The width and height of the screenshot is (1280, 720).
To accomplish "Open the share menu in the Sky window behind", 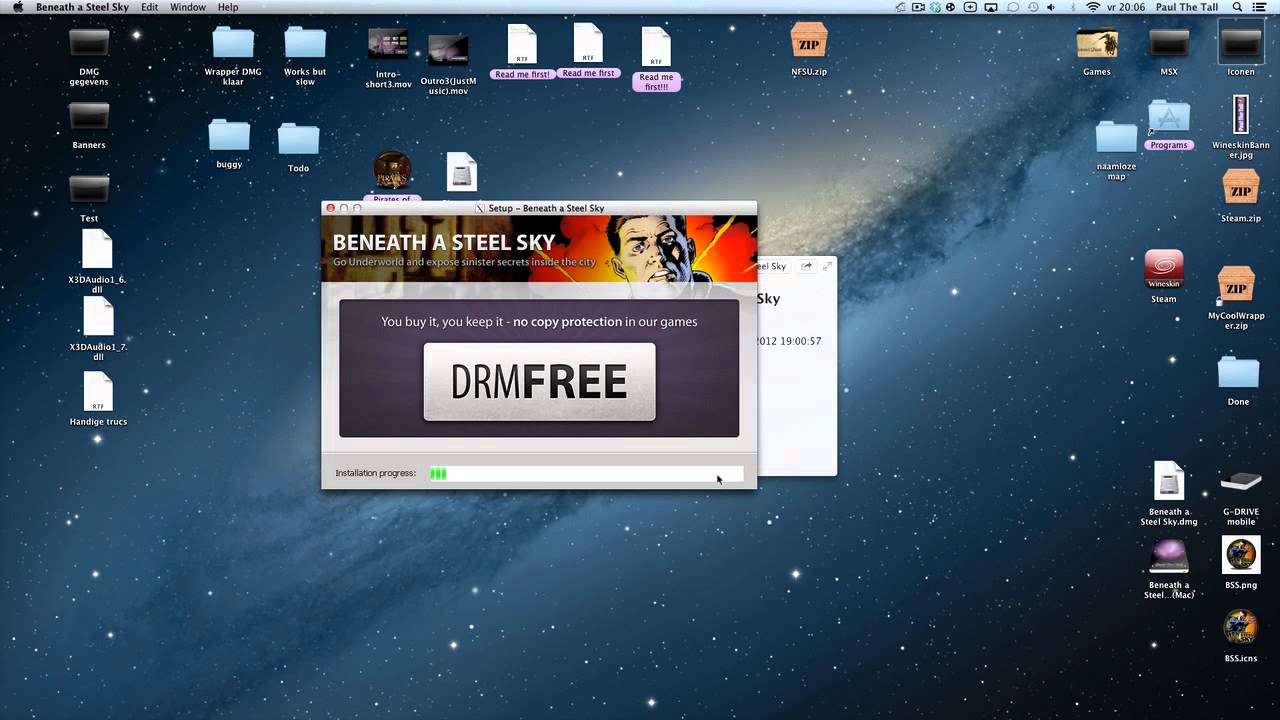I will [806, 266].
